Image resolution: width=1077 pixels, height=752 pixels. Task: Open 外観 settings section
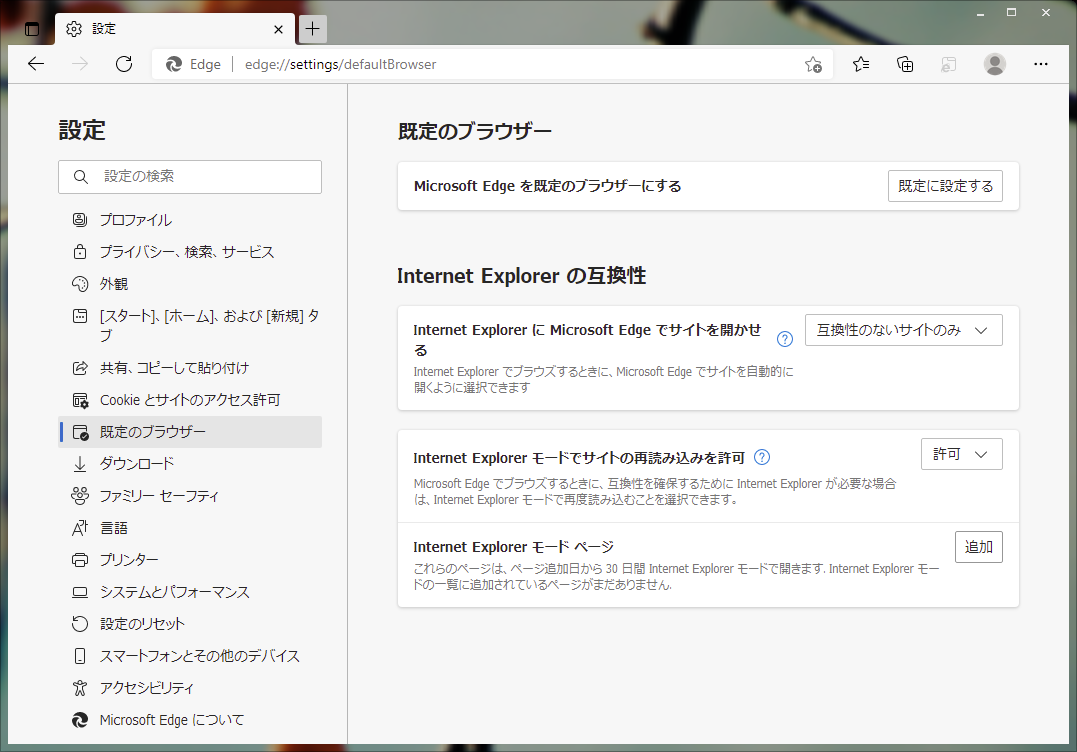[190, 284]
